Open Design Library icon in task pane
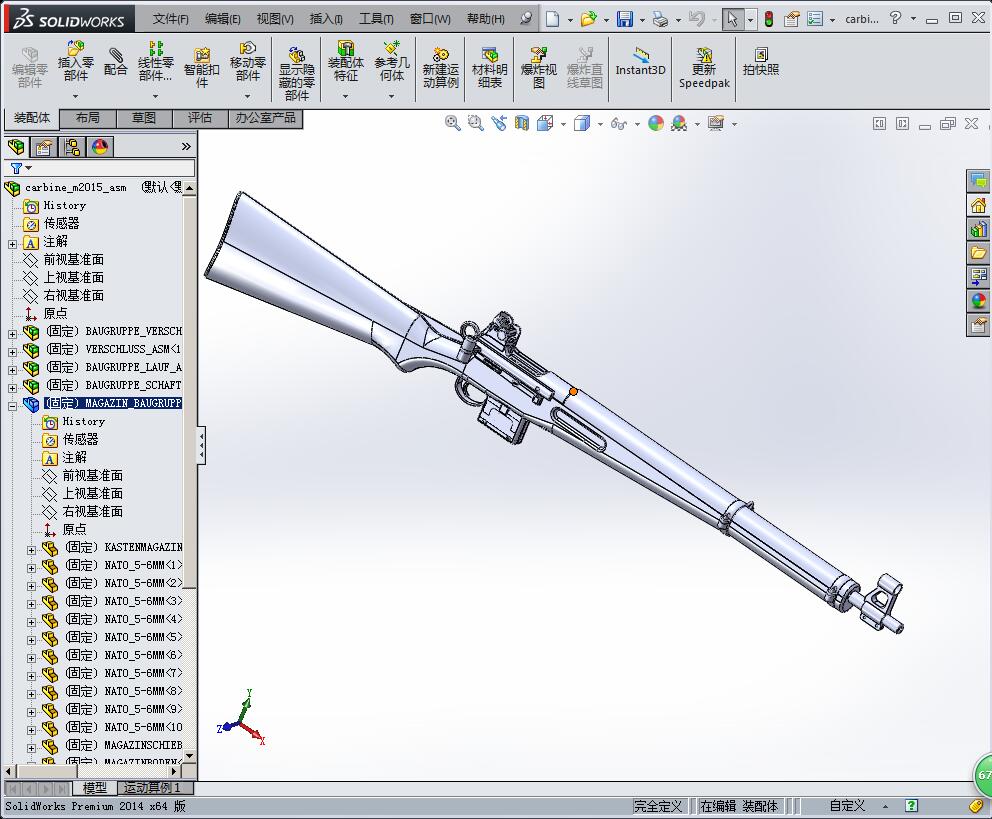The image size is (992, 819). [x=979, y=230]
